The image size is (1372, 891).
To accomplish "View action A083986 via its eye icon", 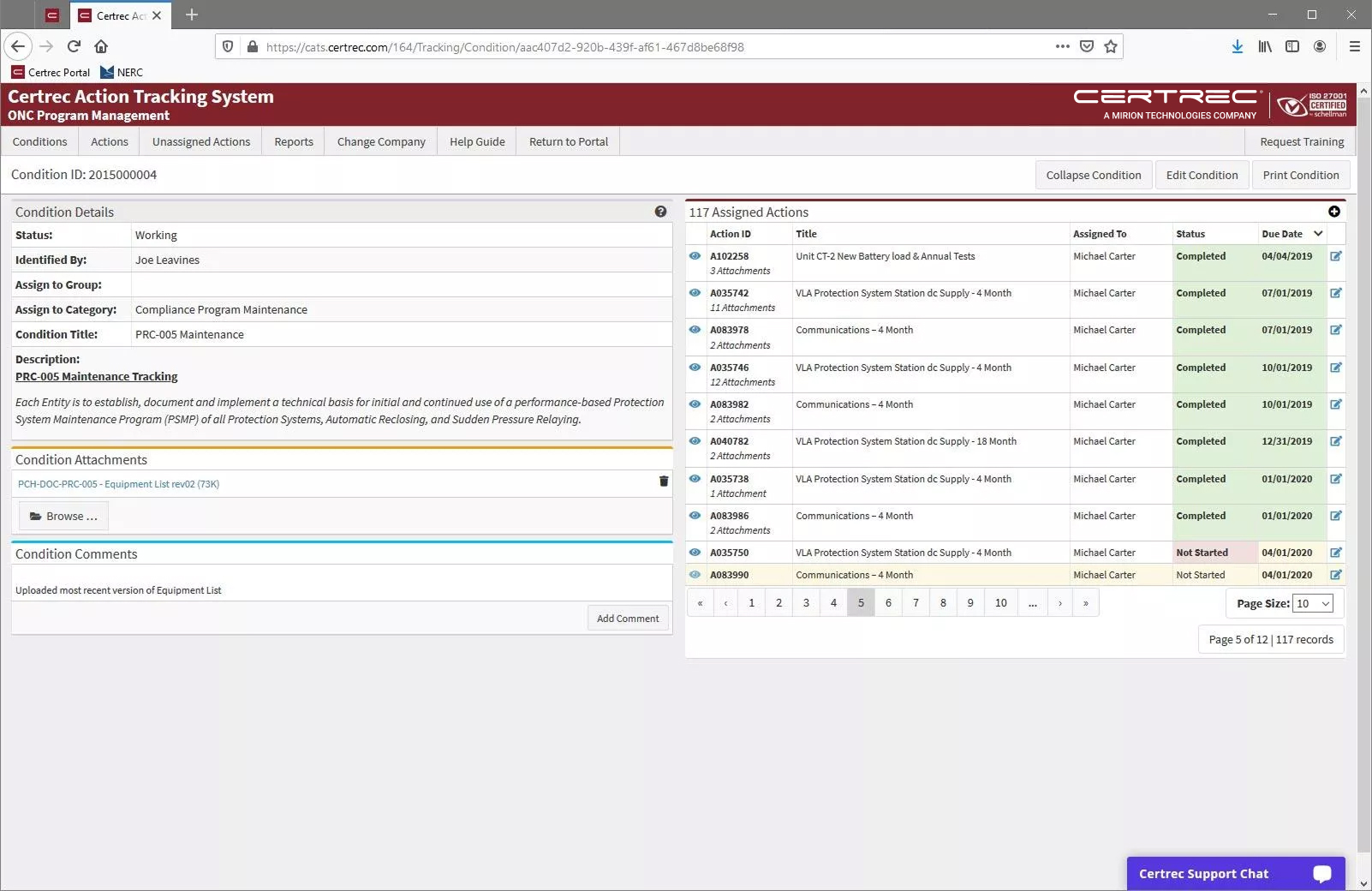I will (x=695, y=516).
